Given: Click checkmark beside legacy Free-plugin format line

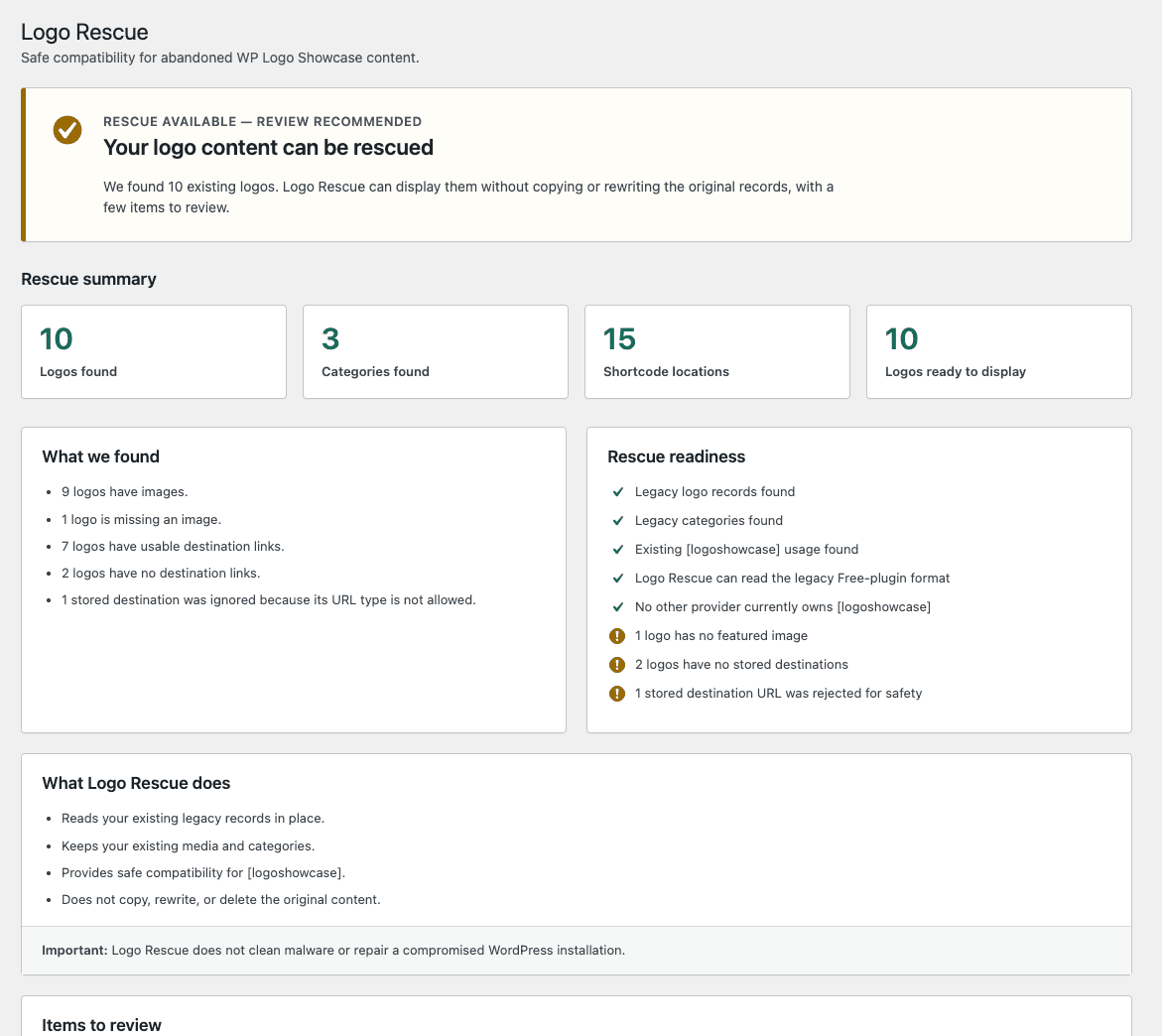Looking at the screenshot, I should click(618, 579).
